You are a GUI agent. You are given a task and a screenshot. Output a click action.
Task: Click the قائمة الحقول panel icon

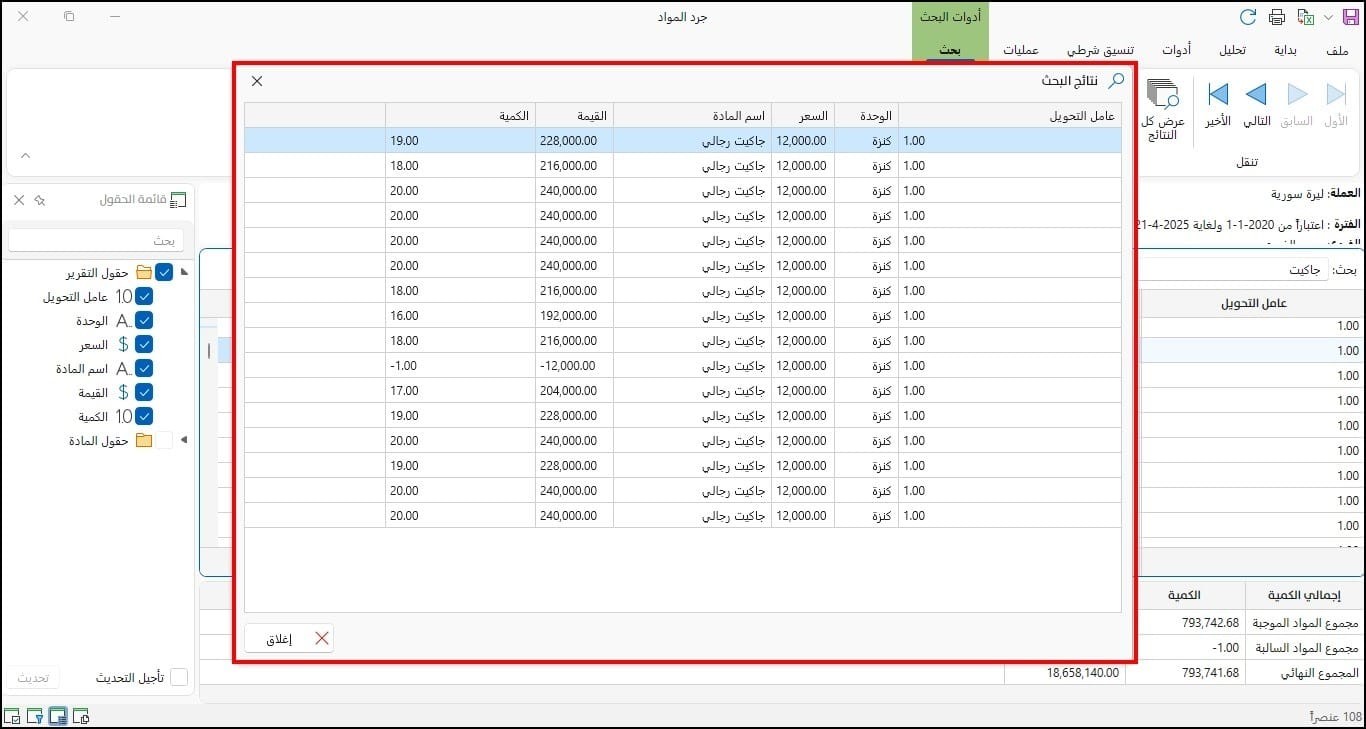pos(178,200)
